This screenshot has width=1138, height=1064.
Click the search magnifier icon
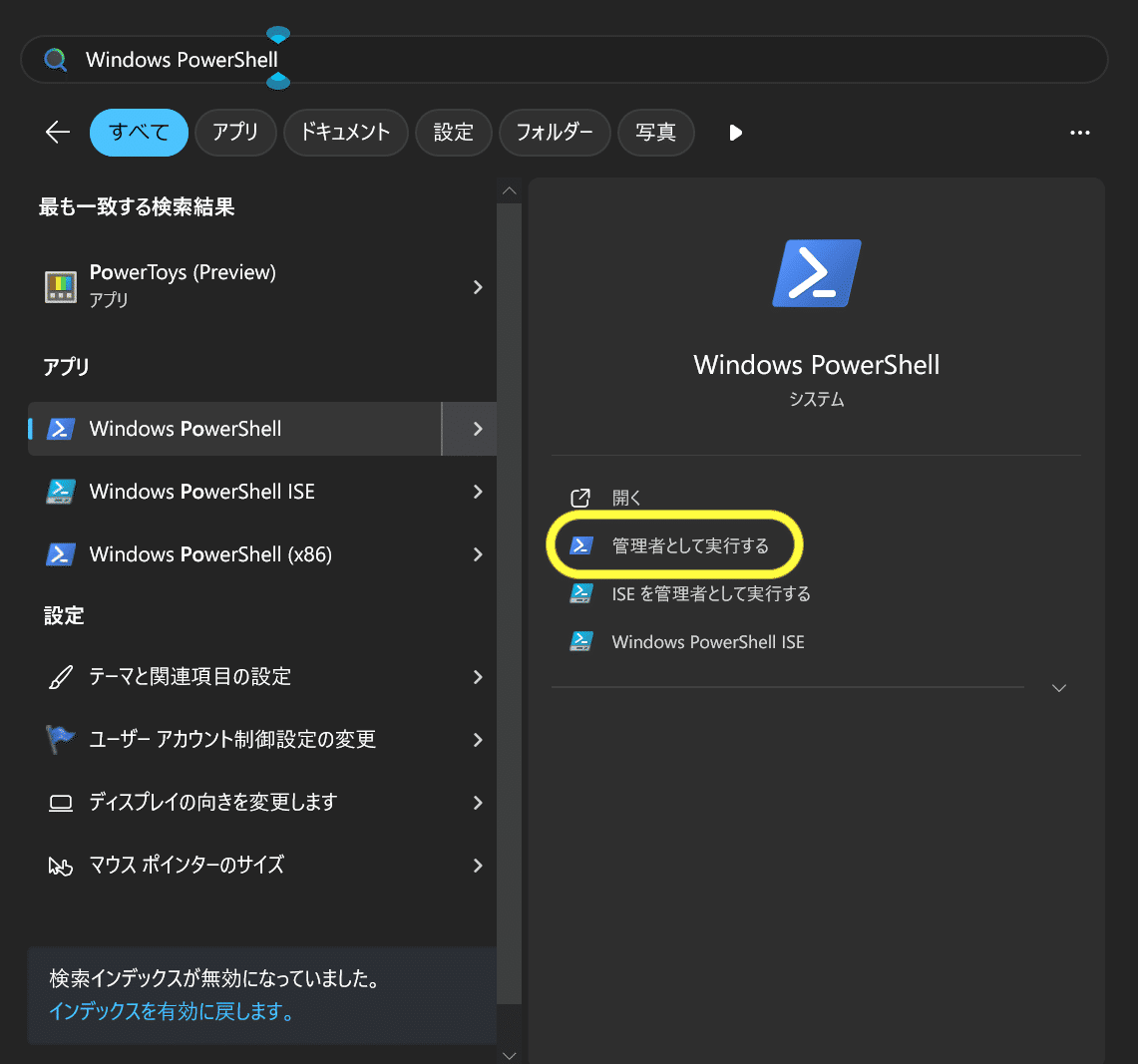pos(55,60)
